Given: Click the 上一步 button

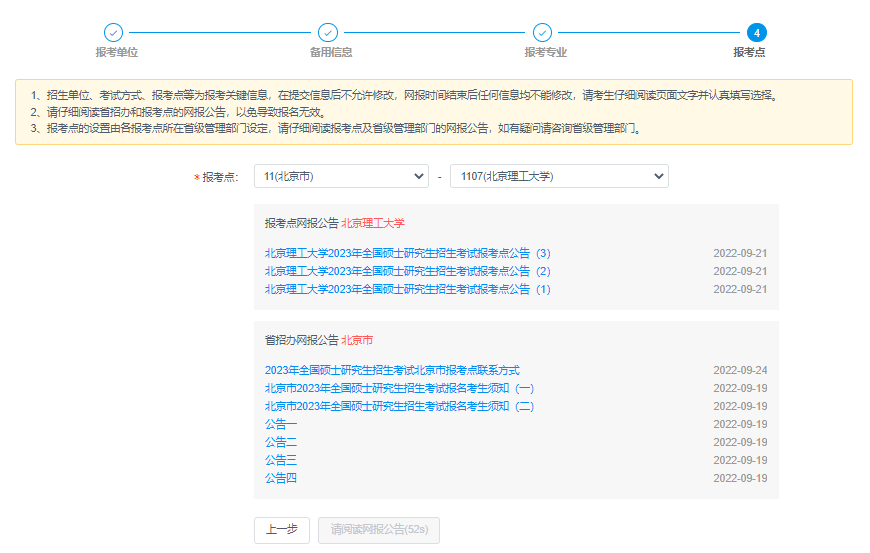Looking at the screenshot, I should point(282,530).
